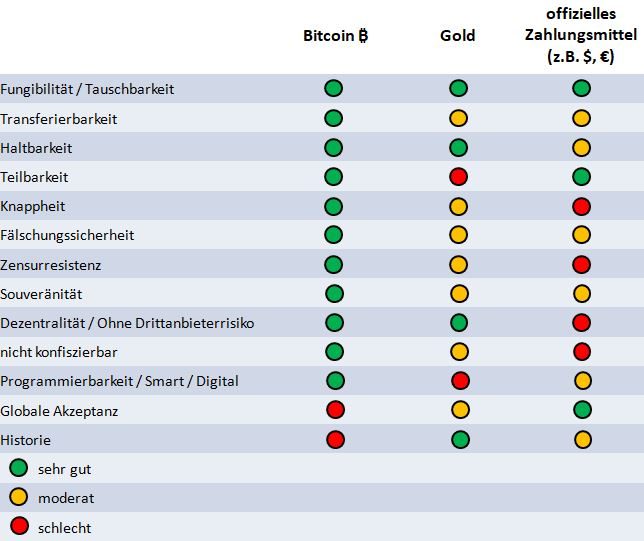Click Zahlungsmittel's green dot for Globale Akzeptanz
This screenshot has height=541, width=644.
(x=582, y=409)
